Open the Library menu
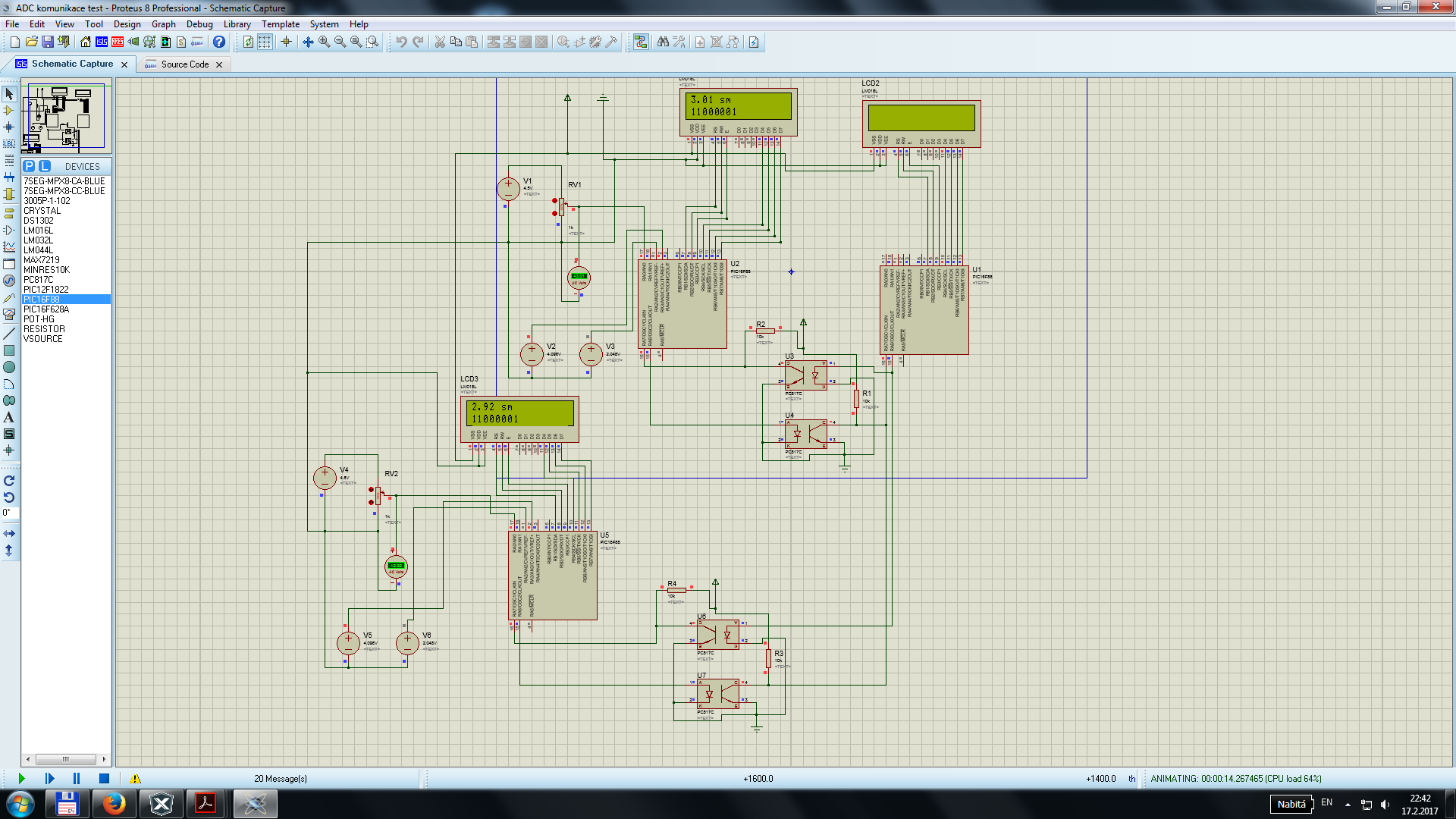This screenshot has height=819, width=1456. [x=237, y=24]
